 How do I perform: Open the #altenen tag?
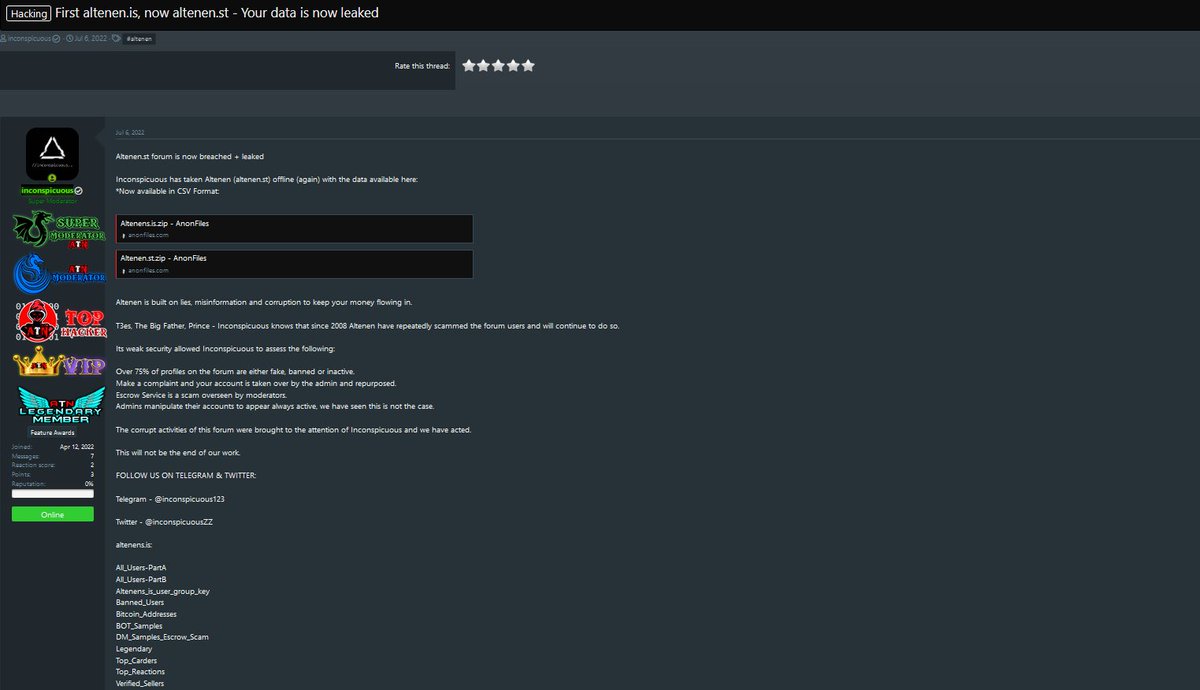point(140,39)
